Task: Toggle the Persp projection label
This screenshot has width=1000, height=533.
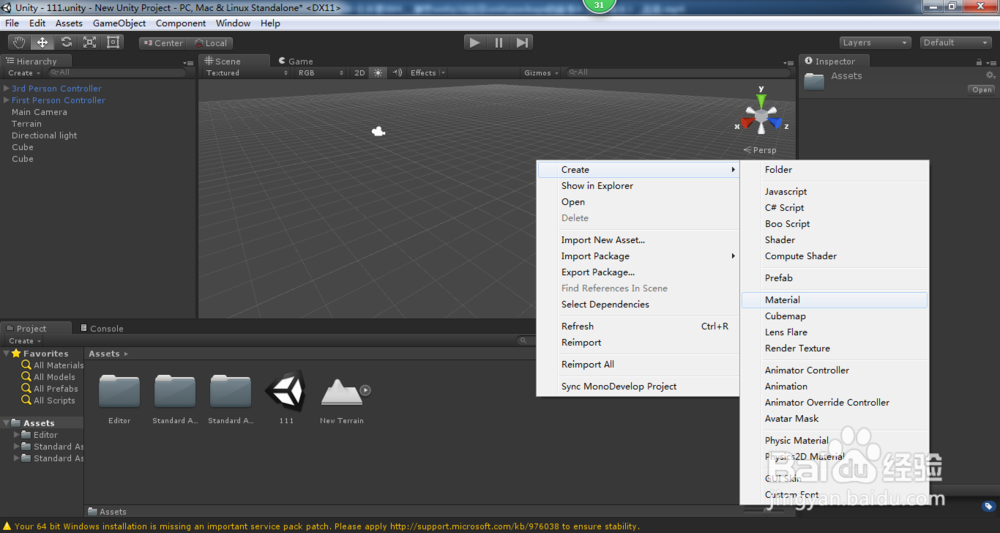Action: coord(760,150)
